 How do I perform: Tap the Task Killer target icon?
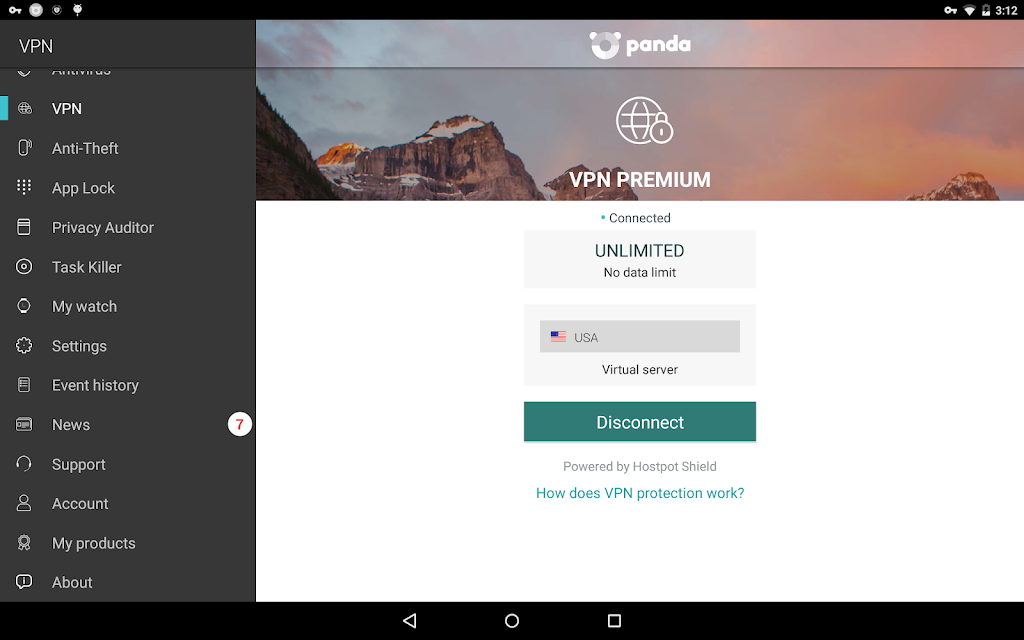click(x=24, y=266)
